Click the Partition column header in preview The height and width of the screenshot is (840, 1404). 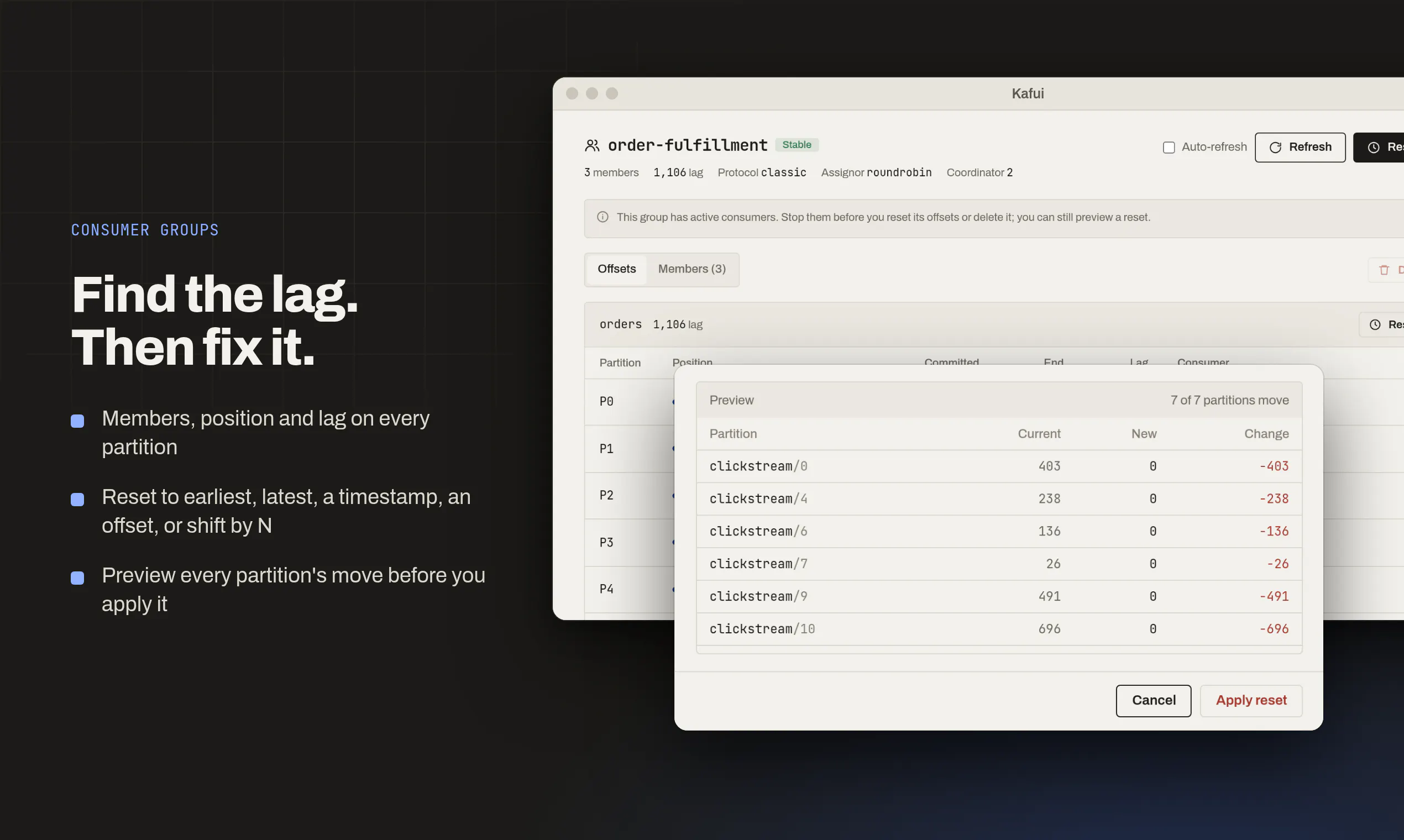[733, 434]
